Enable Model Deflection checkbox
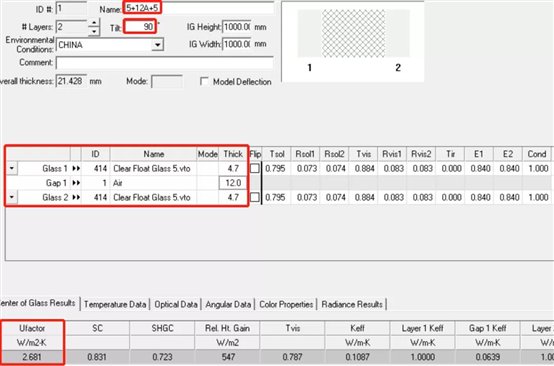This screenshot has height=366, width=554. pyautogui.click(x=204, y=82)
